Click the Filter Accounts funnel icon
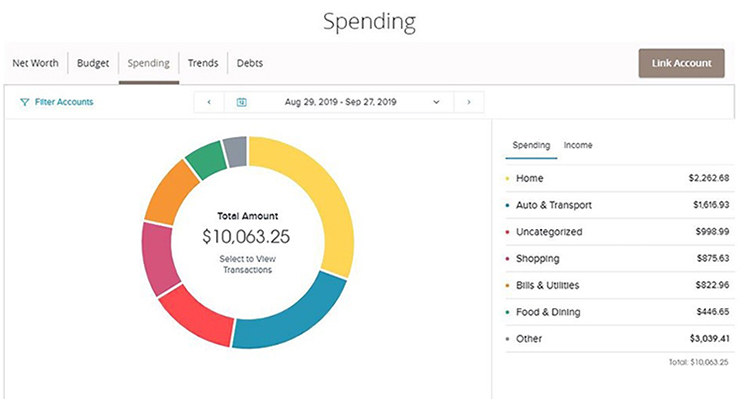This screenshot has width=741, height=399. (x=25, y=102)
